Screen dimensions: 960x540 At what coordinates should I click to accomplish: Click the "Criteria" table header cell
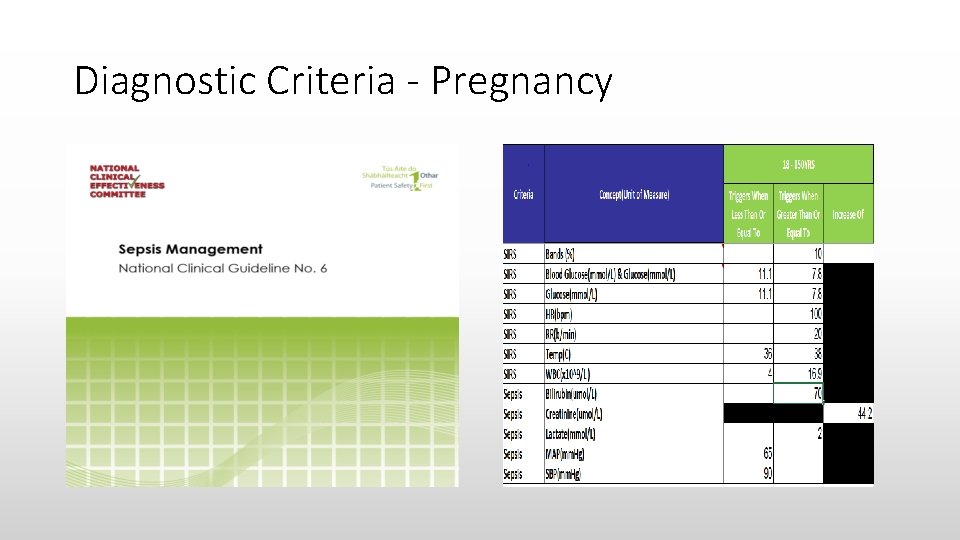pos(523,194)
